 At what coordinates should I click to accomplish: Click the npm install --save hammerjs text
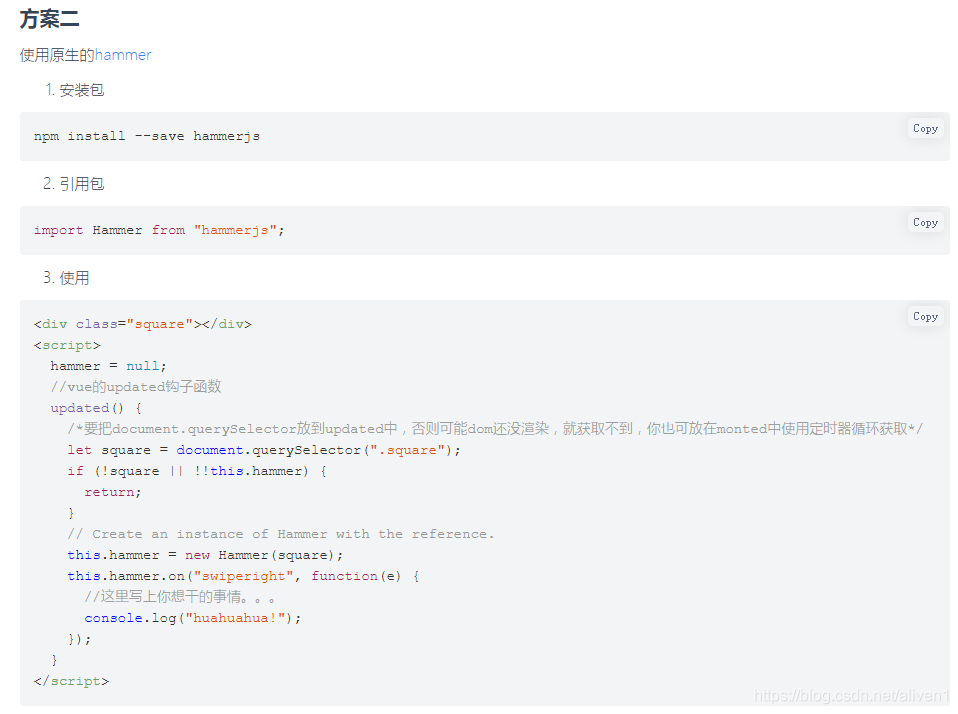coord(145,135)
